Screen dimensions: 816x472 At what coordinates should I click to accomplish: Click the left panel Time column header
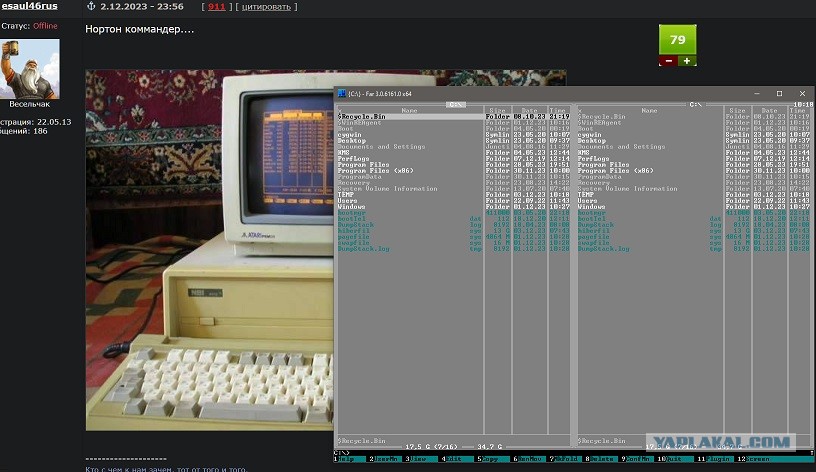(558, 110)
